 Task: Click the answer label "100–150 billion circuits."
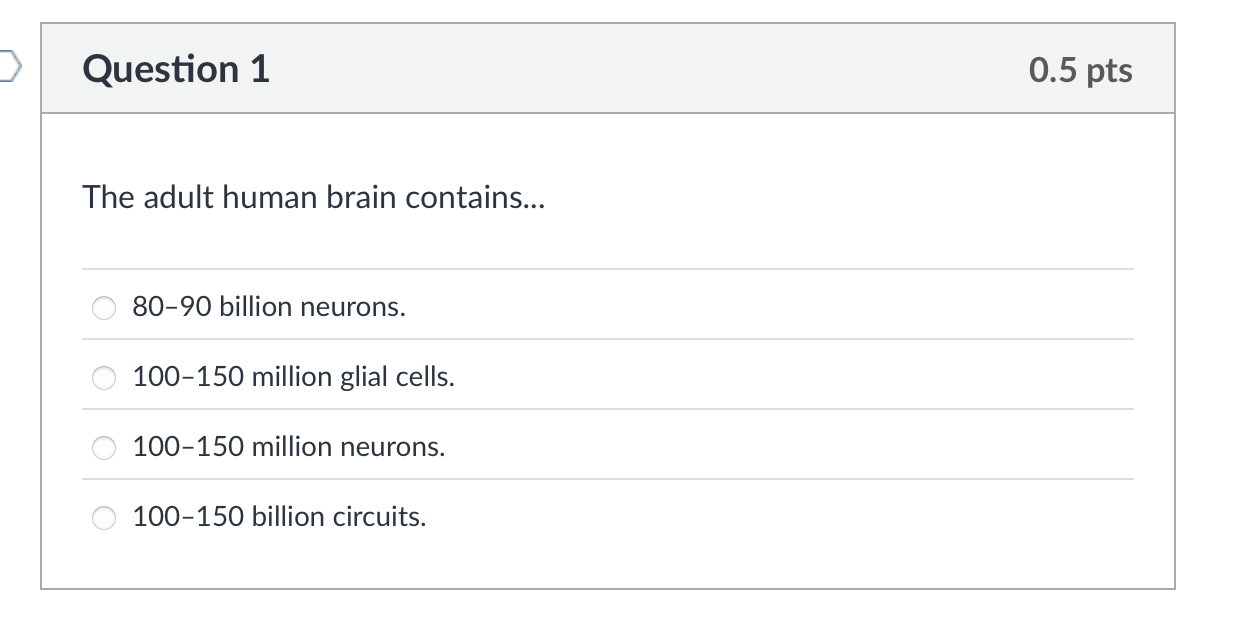pos(279,517)
